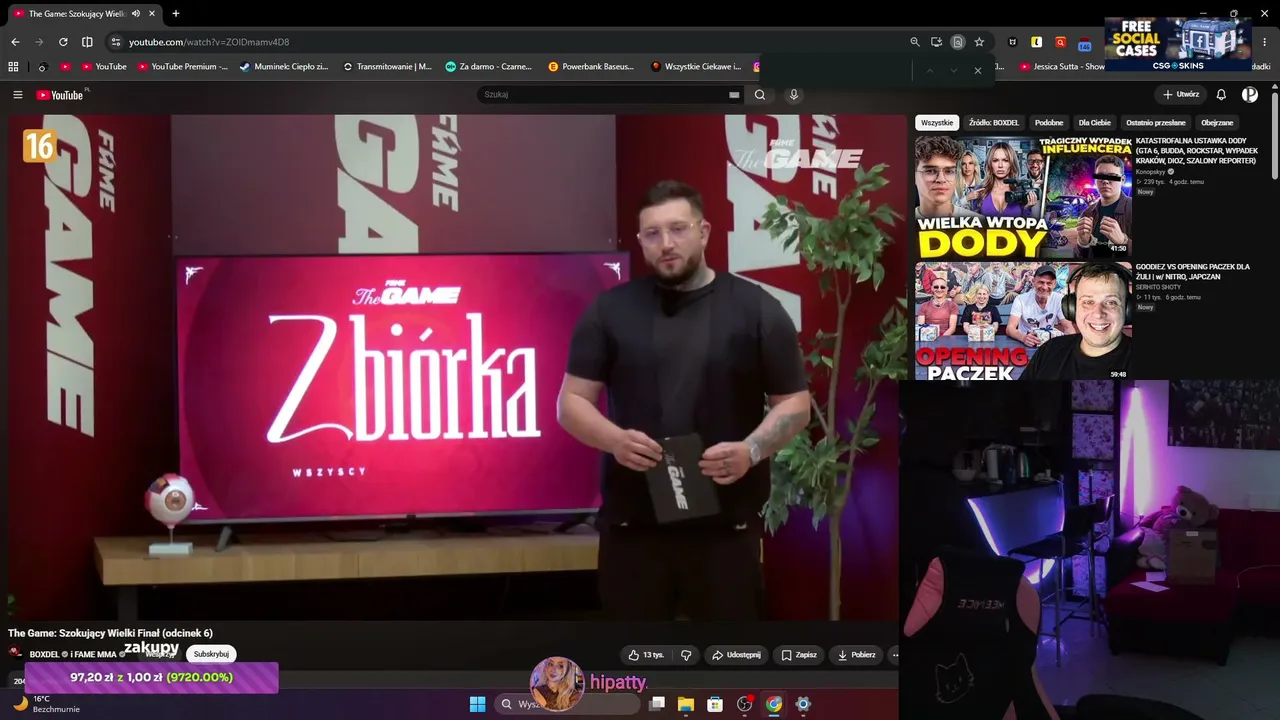Open File Explorer from the taskbar
Screen dimensions: 1280x720
click(x=686, y=704)
